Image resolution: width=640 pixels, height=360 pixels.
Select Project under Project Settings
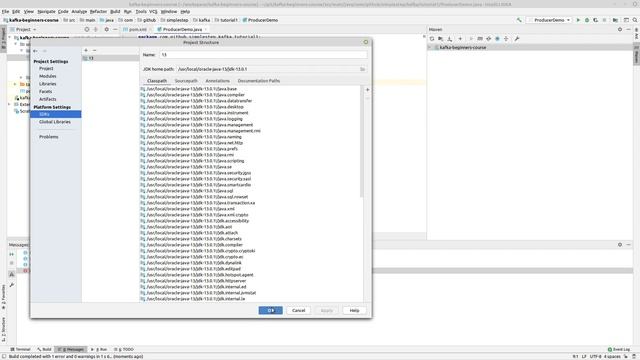pyautogui.click(x=46, y=69)
